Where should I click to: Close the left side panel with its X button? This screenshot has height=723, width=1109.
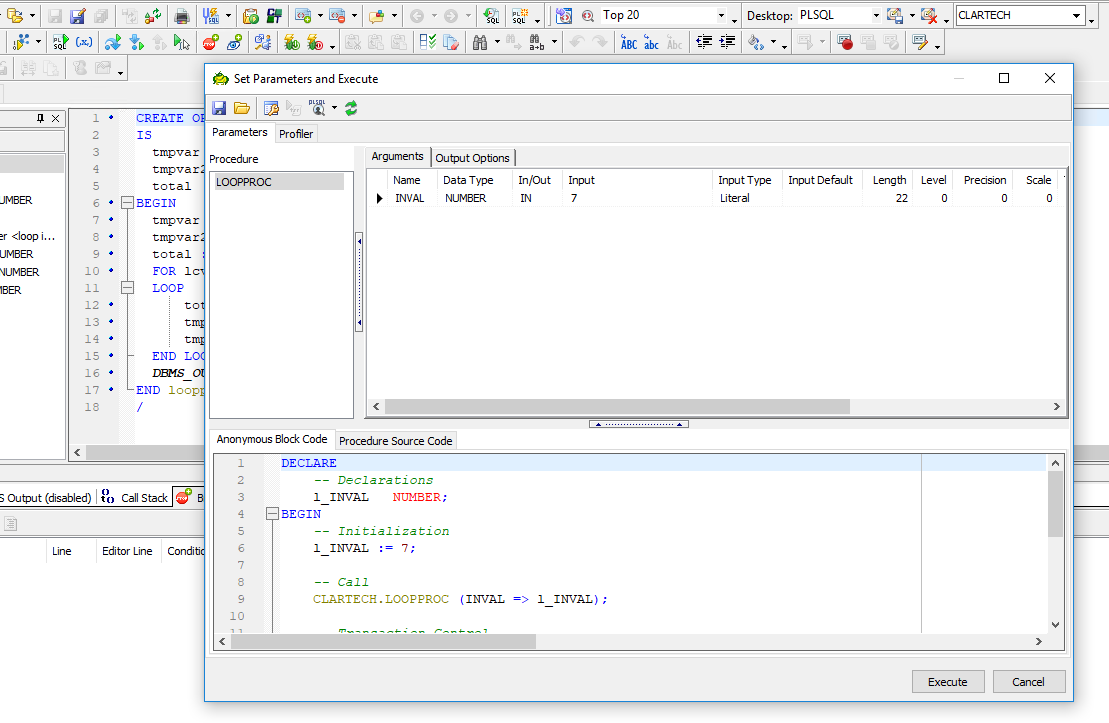click(55, 119)
